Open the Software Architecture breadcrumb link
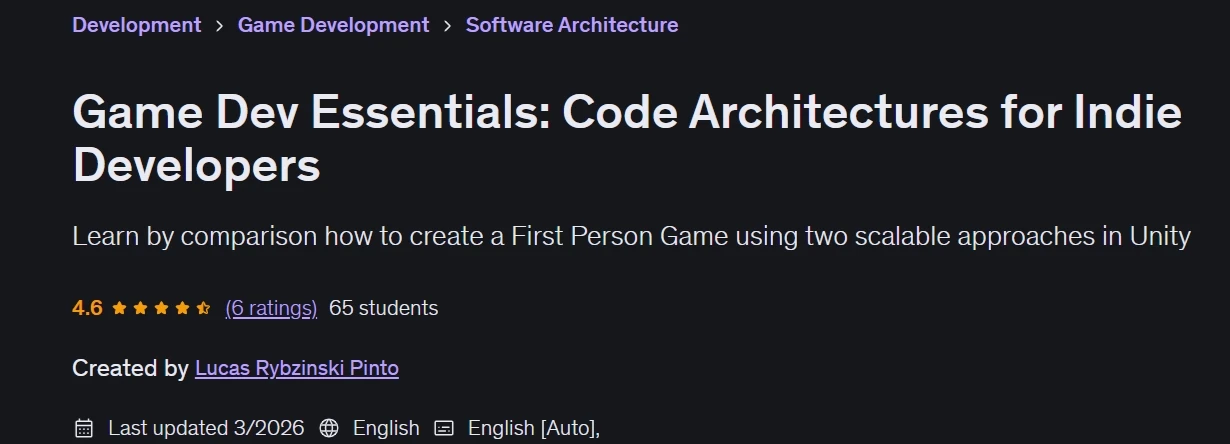This screenshot has height=444, width=1230. (572, 24)
